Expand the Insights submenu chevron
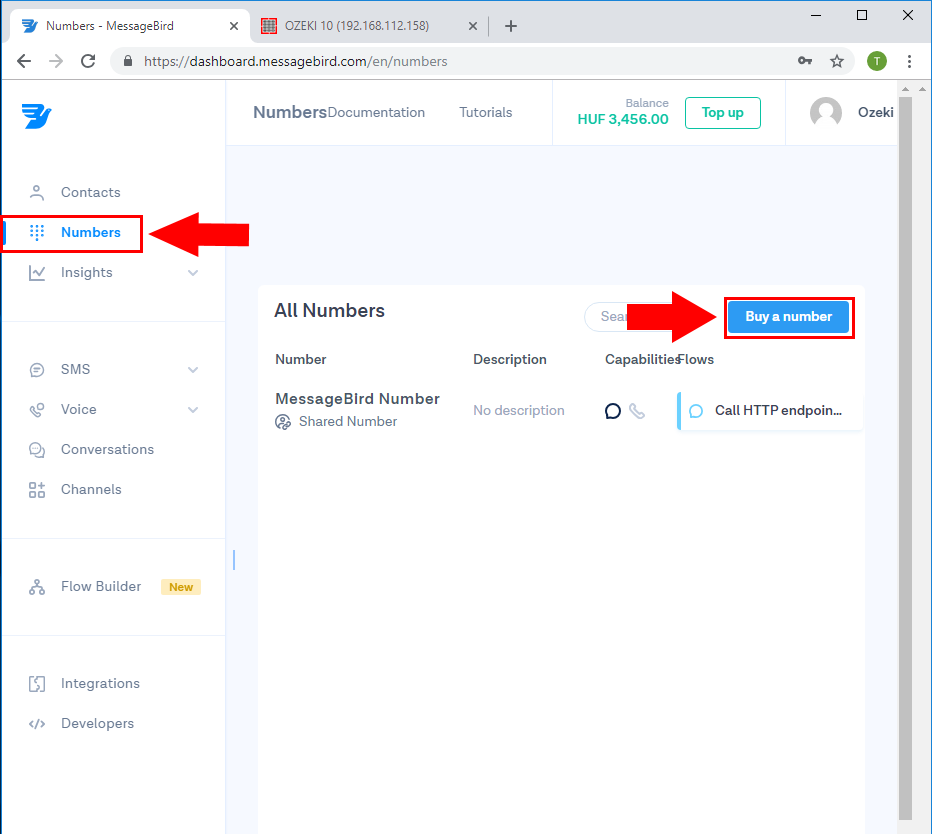Image resolution: width=932 pixels, height=834 pixels. (193, 273)
